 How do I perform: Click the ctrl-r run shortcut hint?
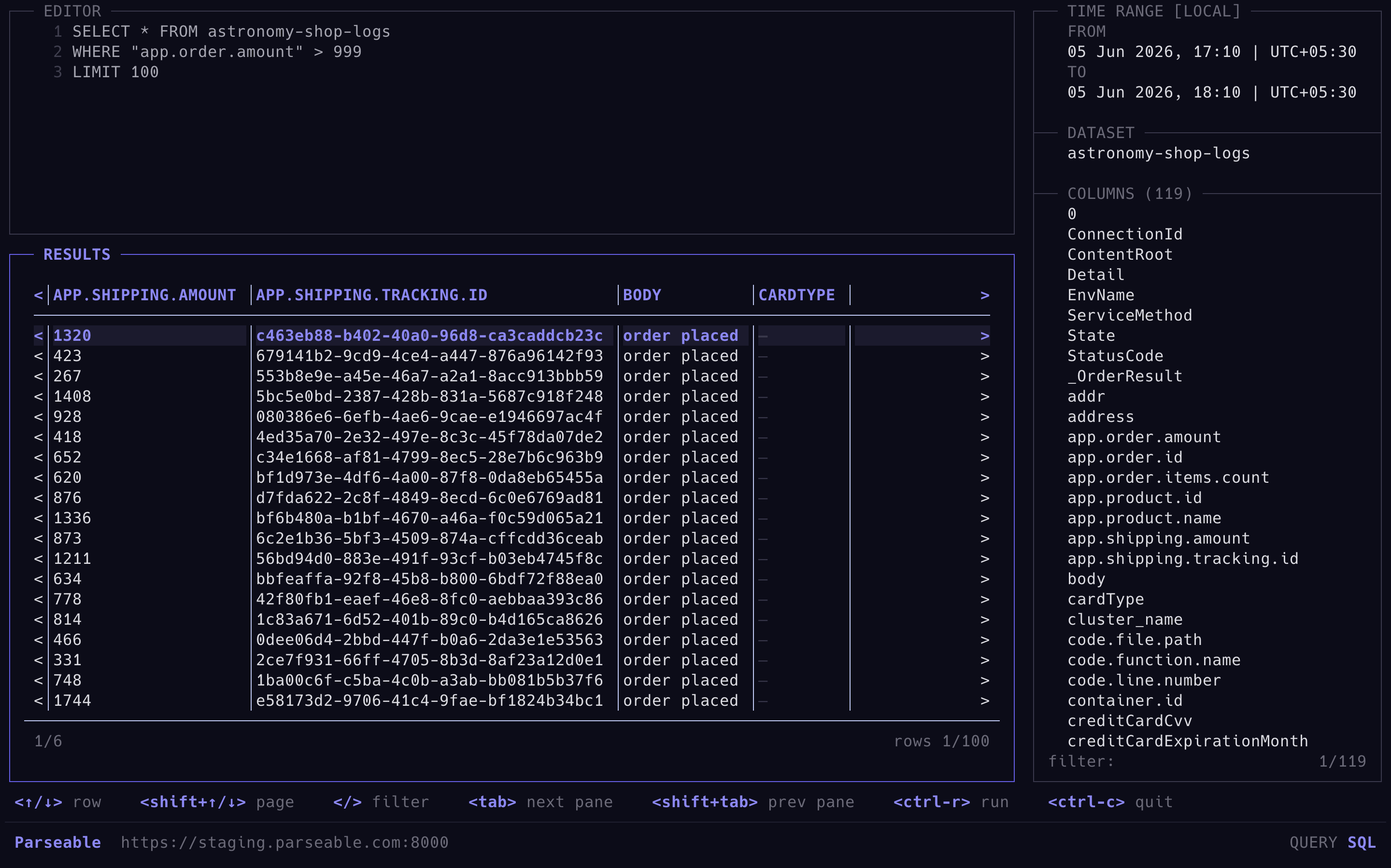(x=951, y=802)
